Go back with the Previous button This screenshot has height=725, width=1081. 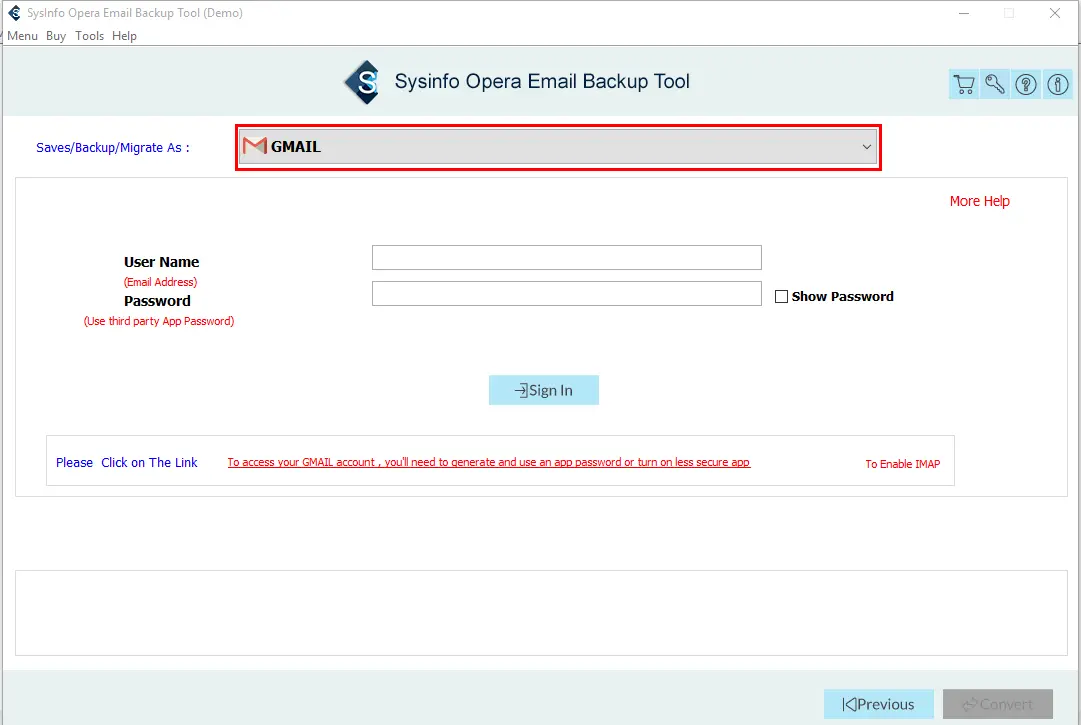pyautogui.click(x=878, y=704)
